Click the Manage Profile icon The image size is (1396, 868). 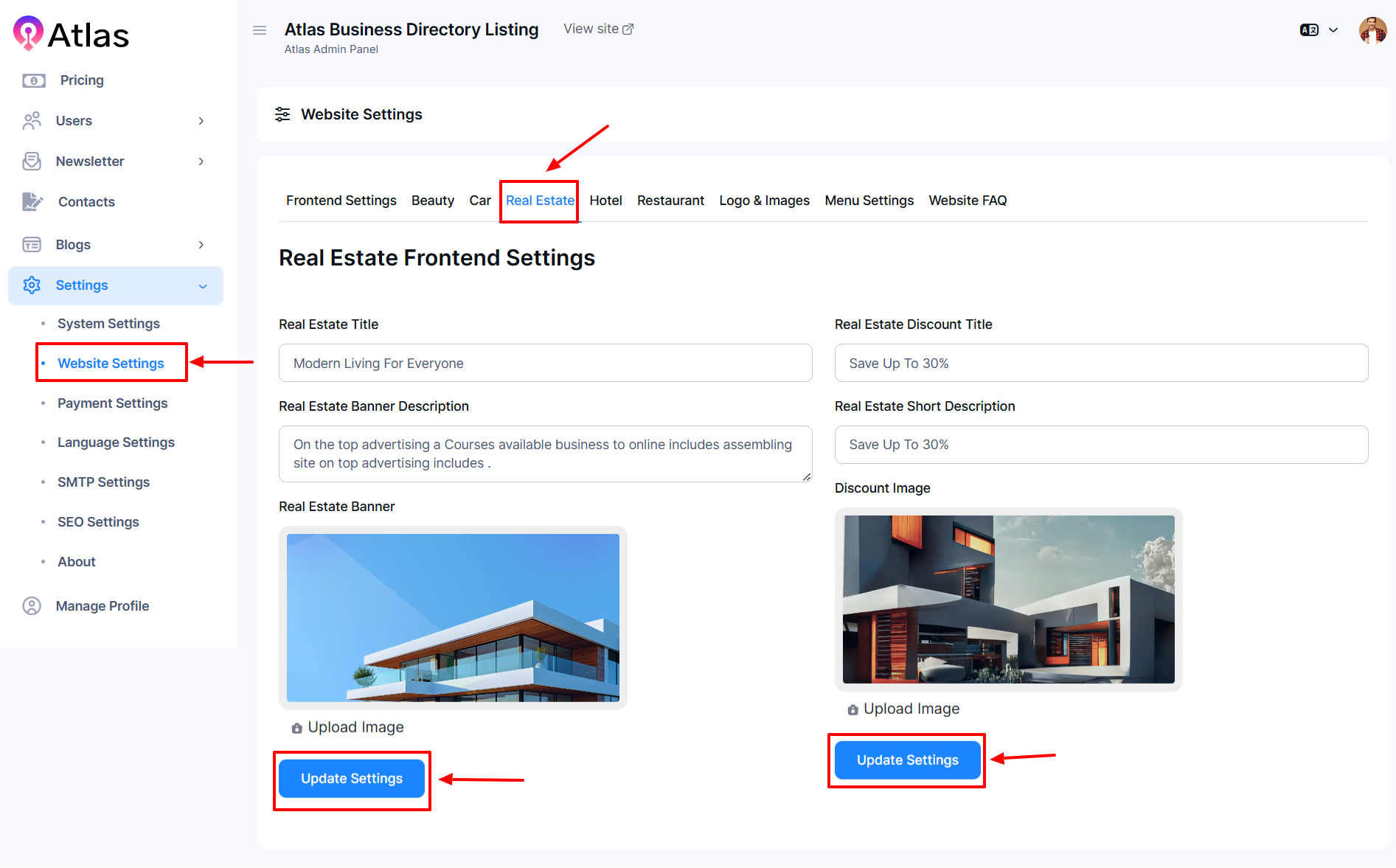(32, 606)
